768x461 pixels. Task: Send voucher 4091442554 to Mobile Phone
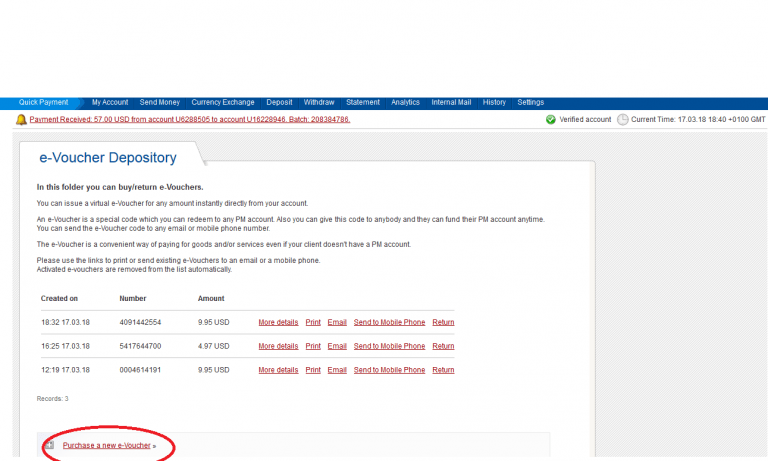(x=389, y=322)
